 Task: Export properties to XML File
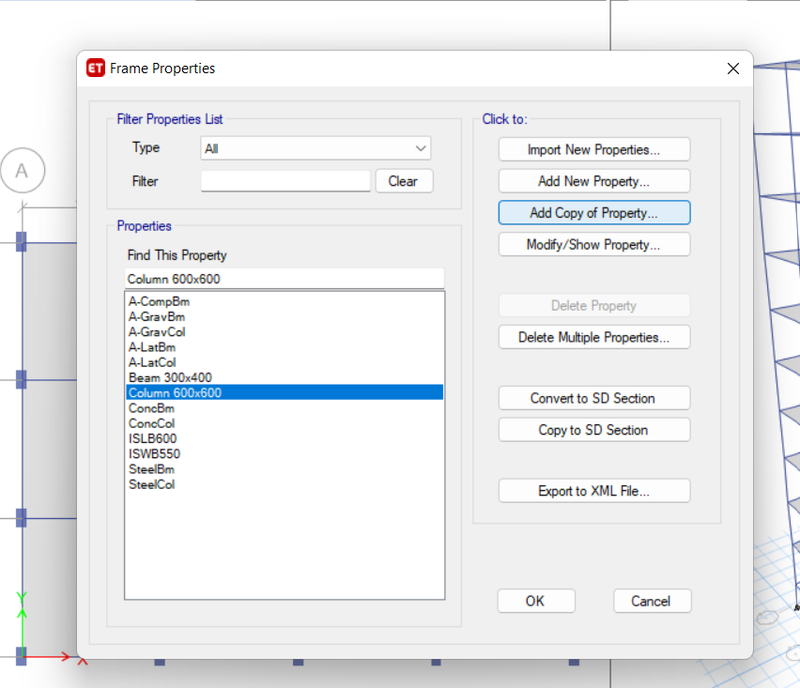tap(594, 491)
